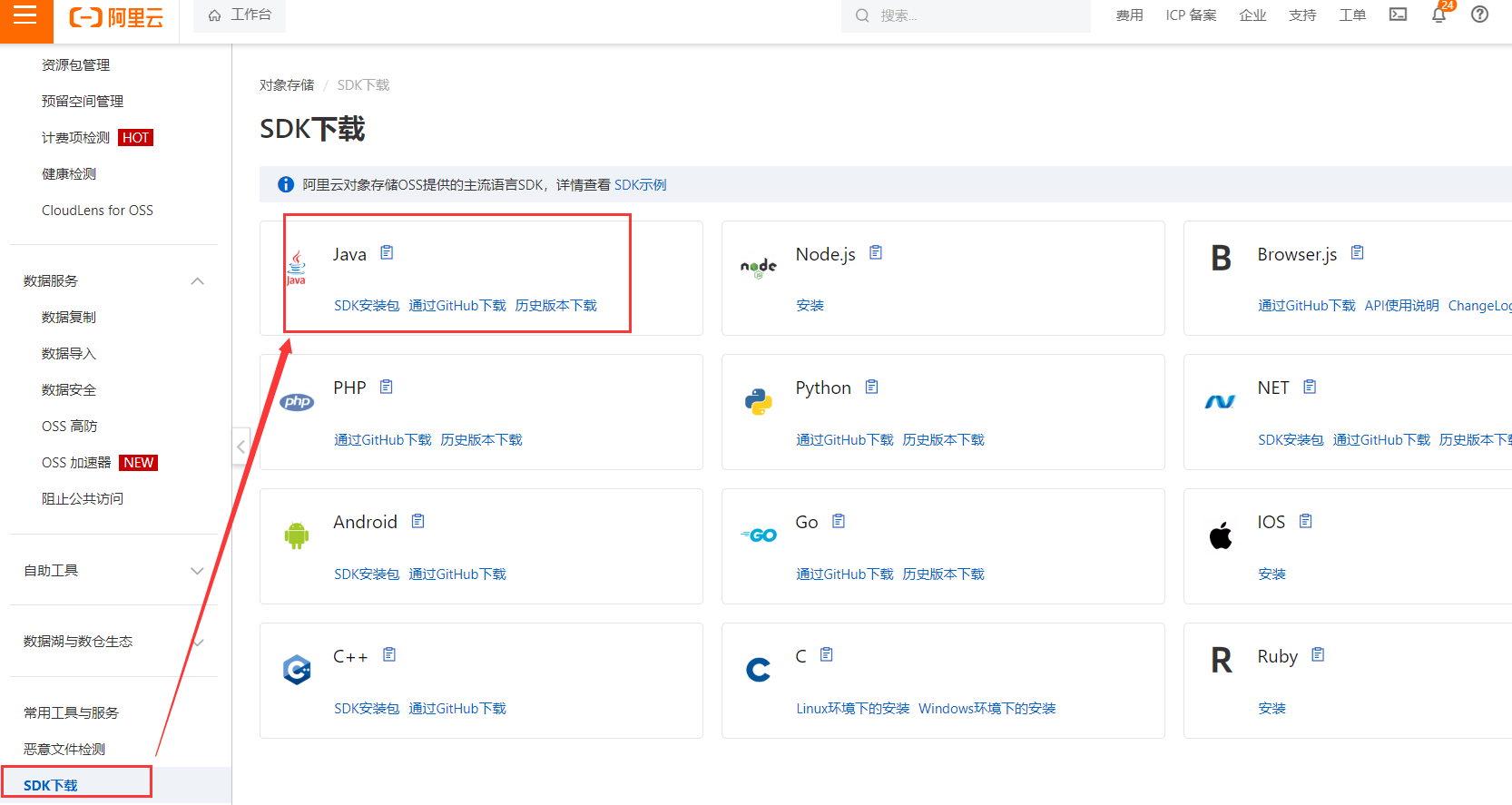Collapse the 数据服务 section

coord(197,281)
